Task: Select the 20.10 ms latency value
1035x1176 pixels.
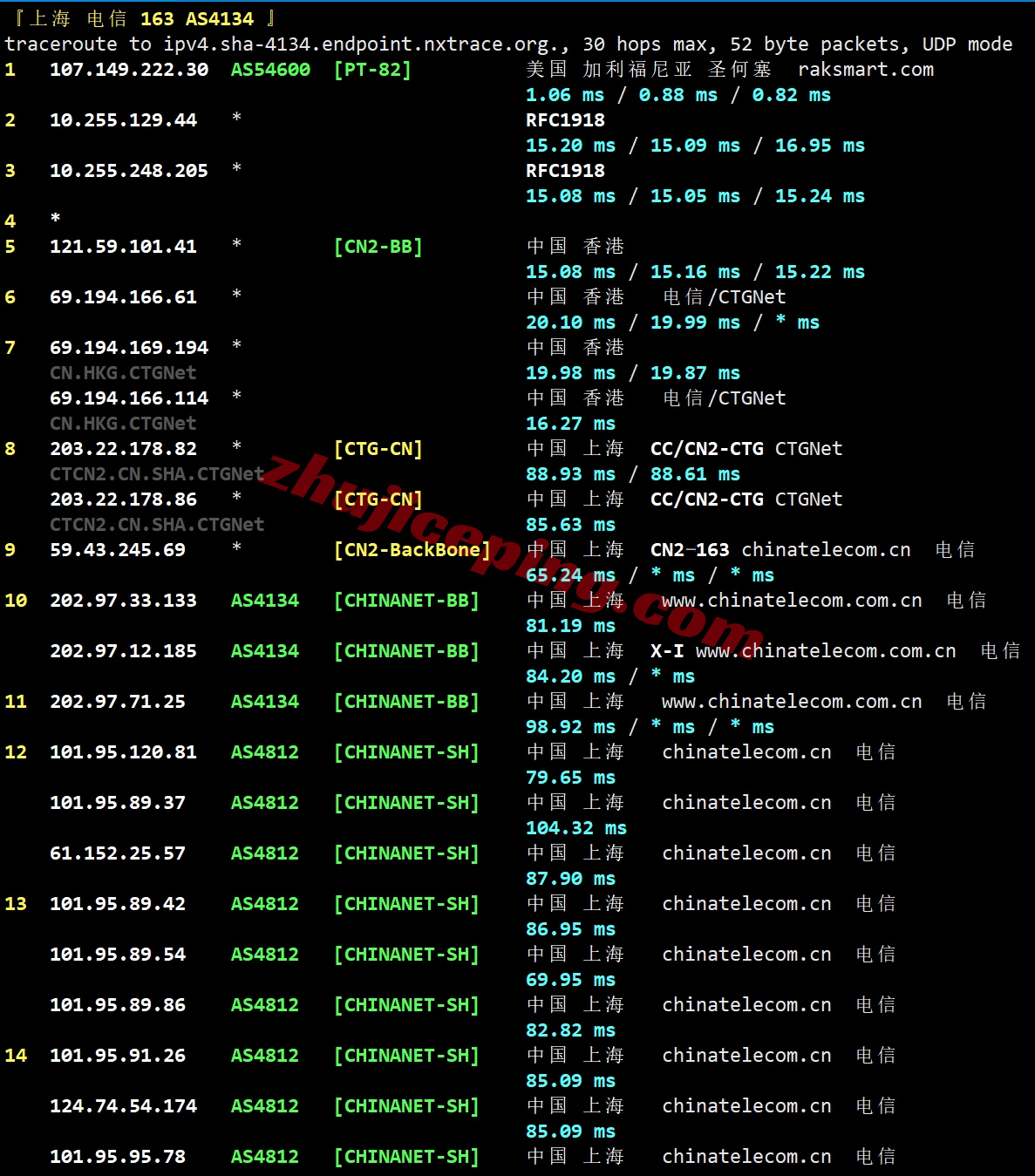Action: pyautogui.click(x=570, y=323)
